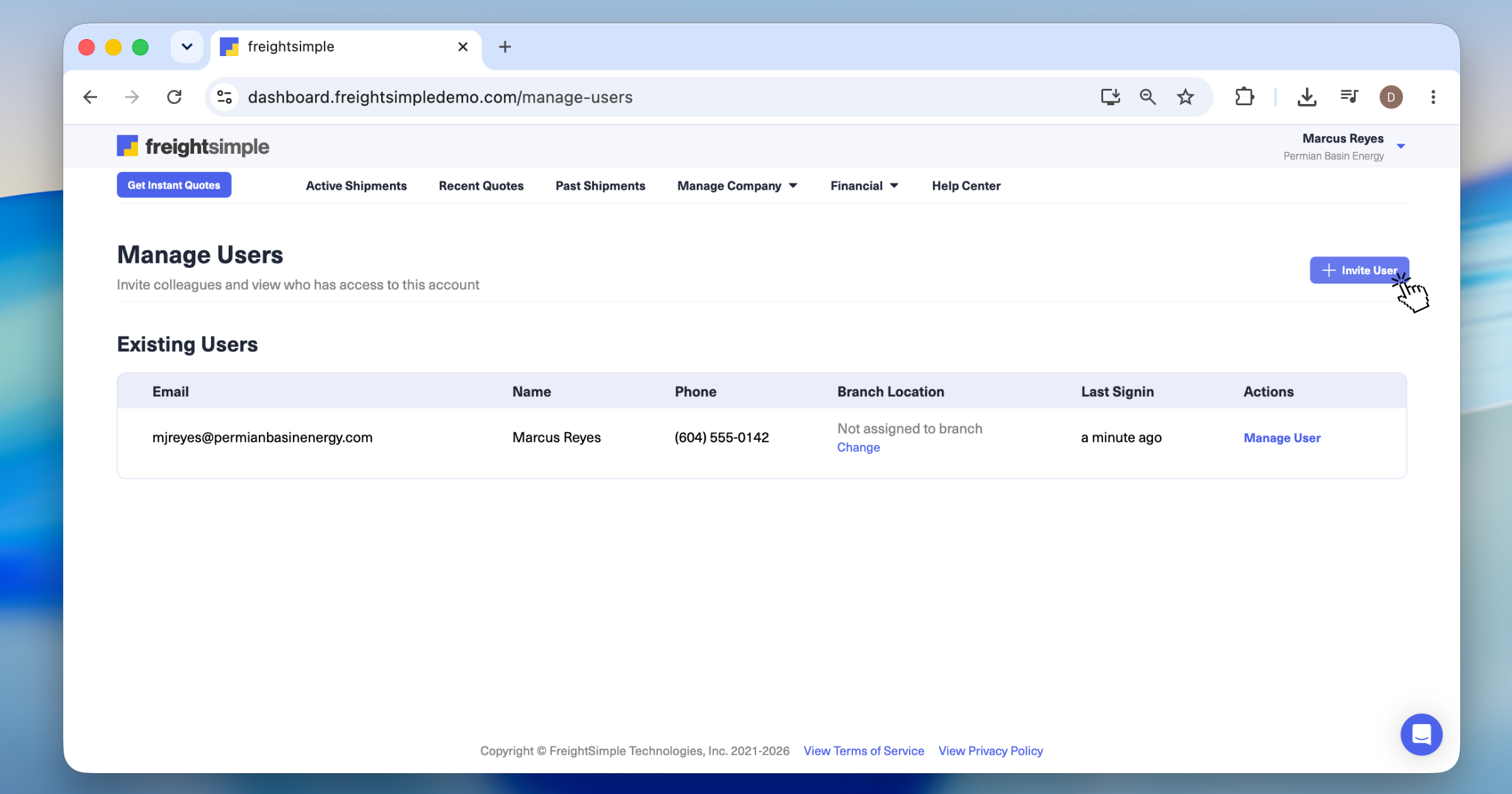This screenshot has width=1512, height=794.
Task: Open Chrome profile avatar D
Action: tap(1391, 97)
